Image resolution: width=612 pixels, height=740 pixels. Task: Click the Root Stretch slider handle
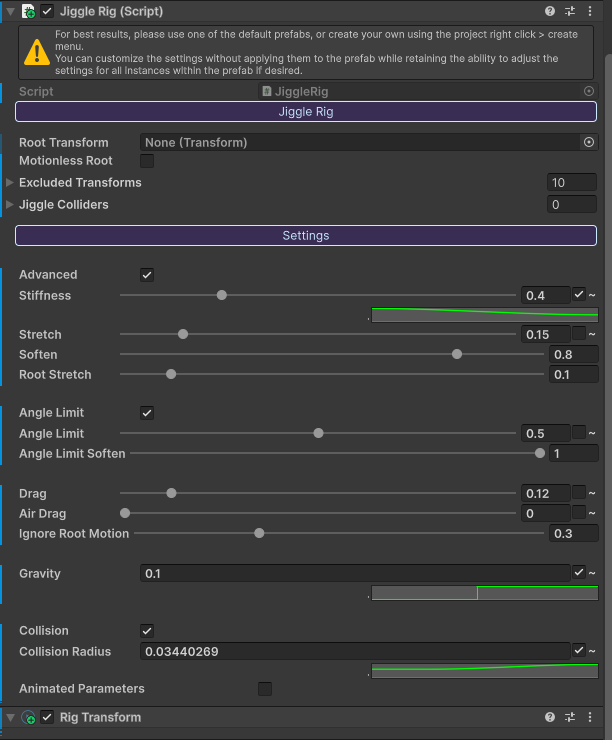[171, 374]
